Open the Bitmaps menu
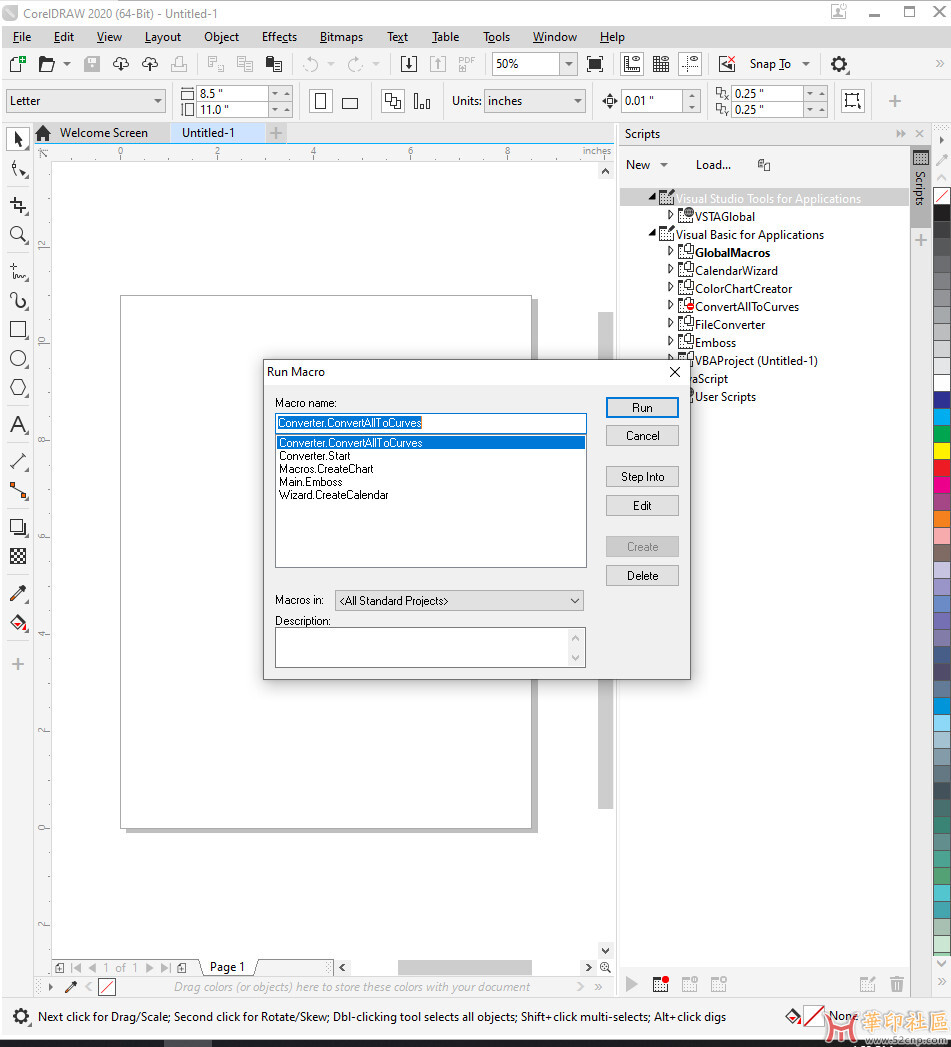 tap(341, 37)
